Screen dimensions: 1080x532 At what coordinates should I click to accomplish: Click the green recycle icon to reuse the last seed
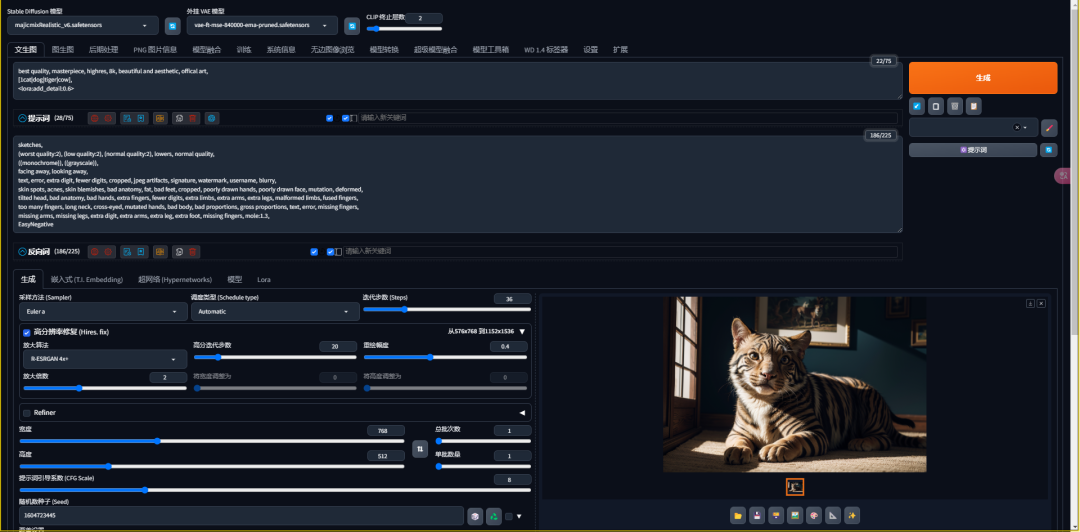pyautogui.click(x=493, y=516)
